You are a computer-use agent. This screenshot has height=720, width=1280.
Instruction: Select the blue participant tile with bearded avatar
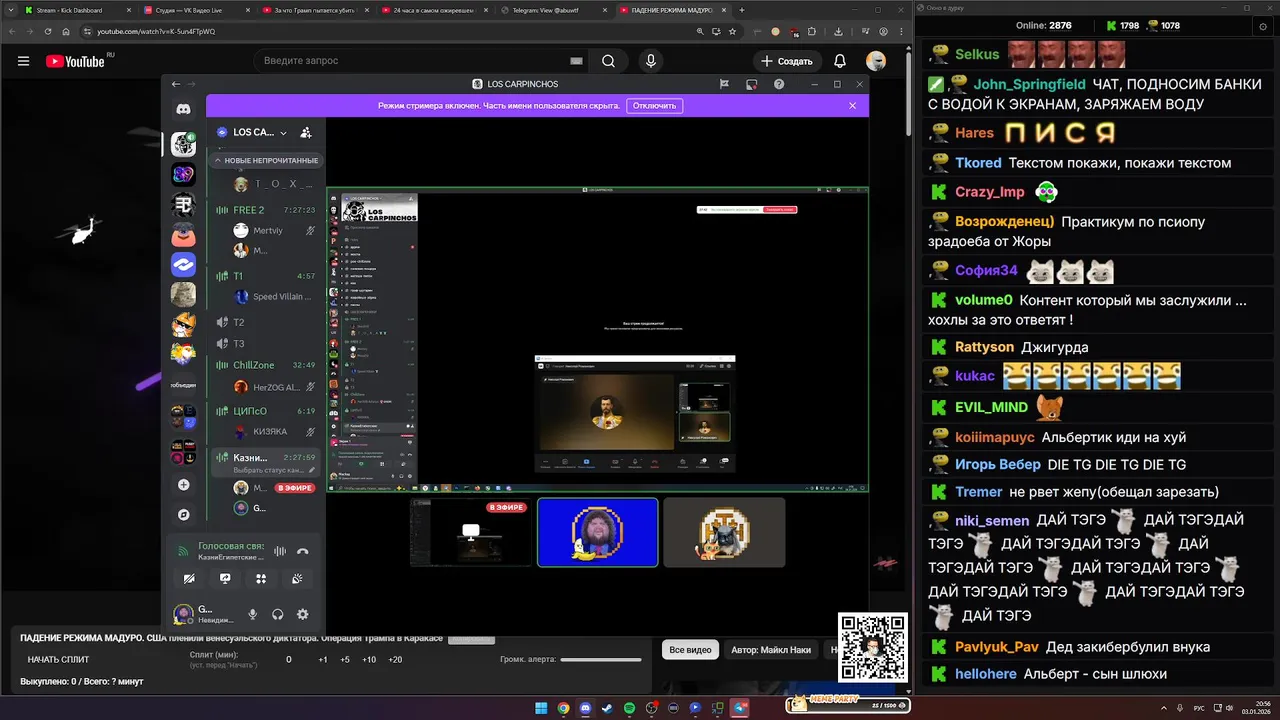(598, 532)
